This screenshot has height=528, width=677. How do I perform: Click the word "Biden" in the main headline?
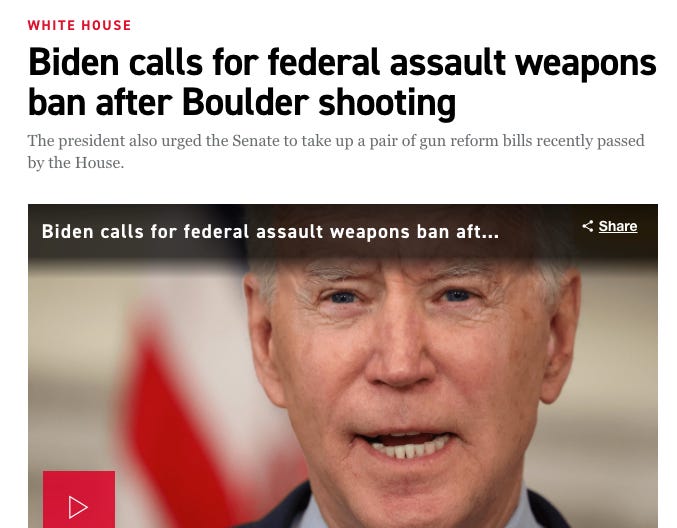coord(73,62)
